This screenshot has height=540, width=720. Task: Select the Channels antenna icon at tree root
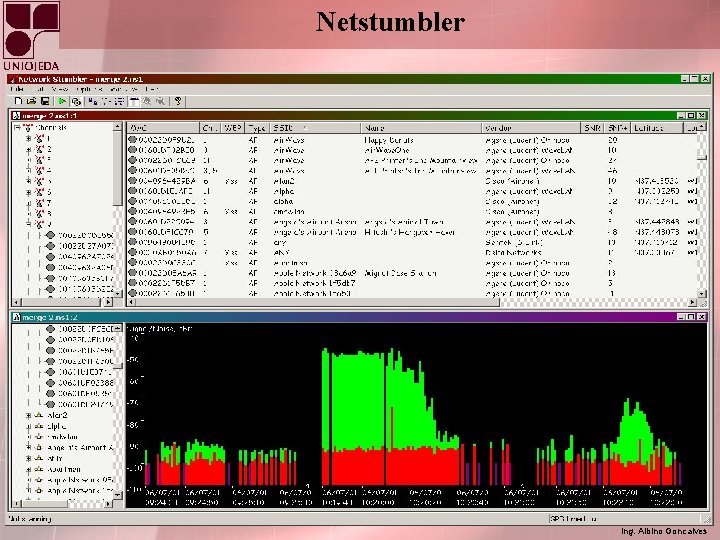28,128
